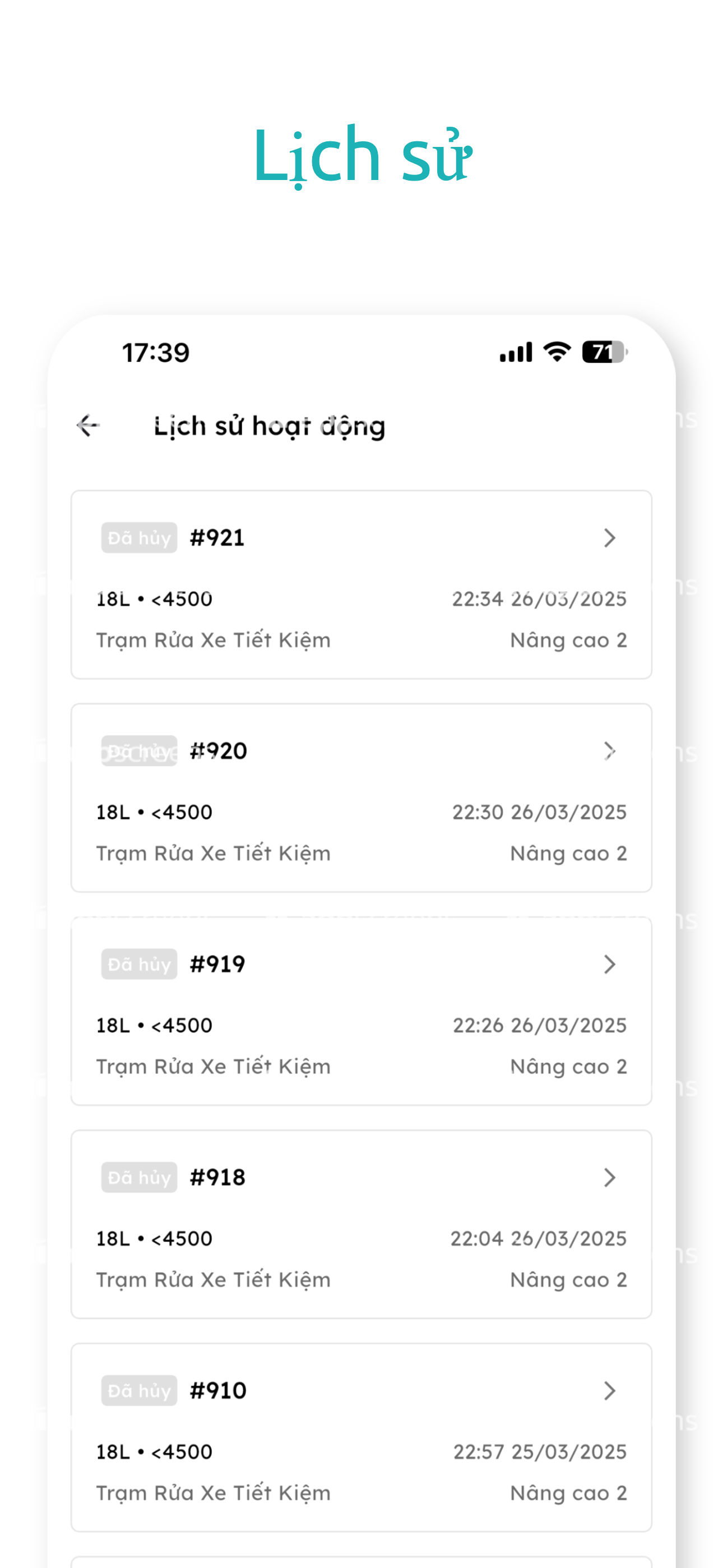Select the Đã hủy badge on #921
The width and height of the screenshot is (723, 1568).
(140, 537)
